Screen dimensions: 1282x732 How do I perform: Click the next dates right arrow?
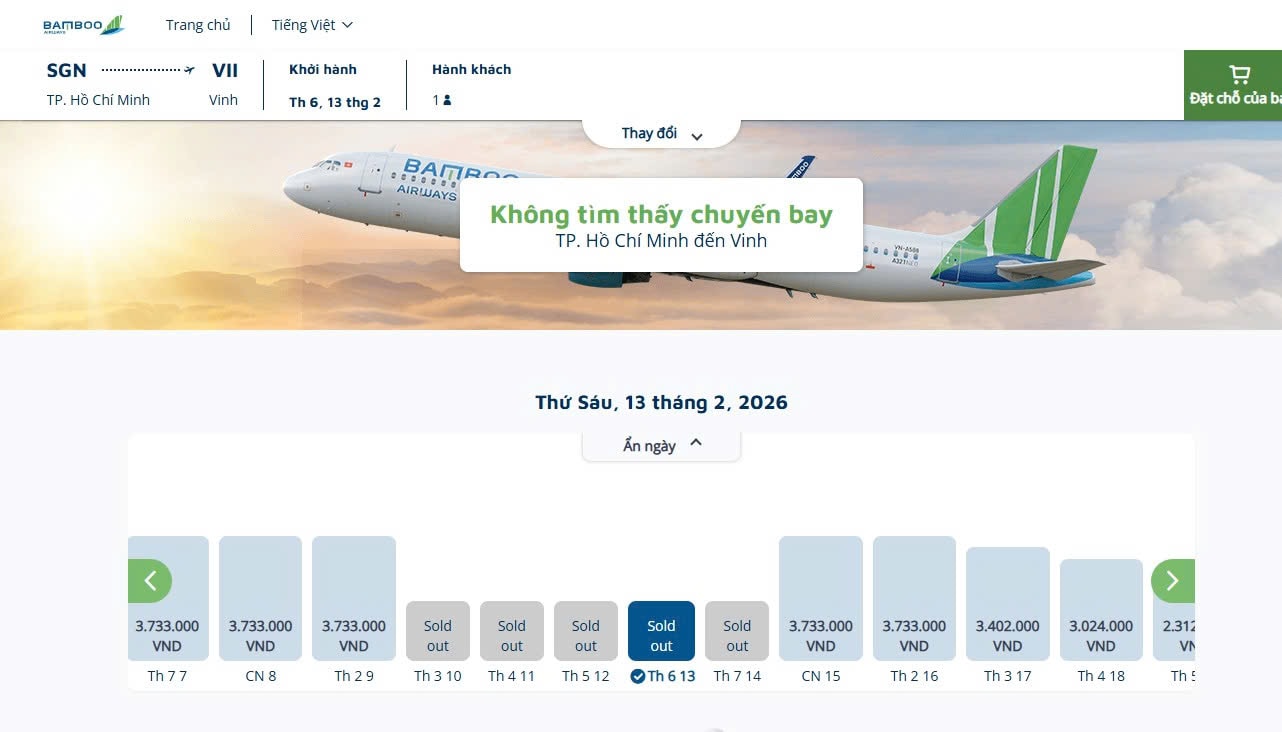tap(1172, 580)
